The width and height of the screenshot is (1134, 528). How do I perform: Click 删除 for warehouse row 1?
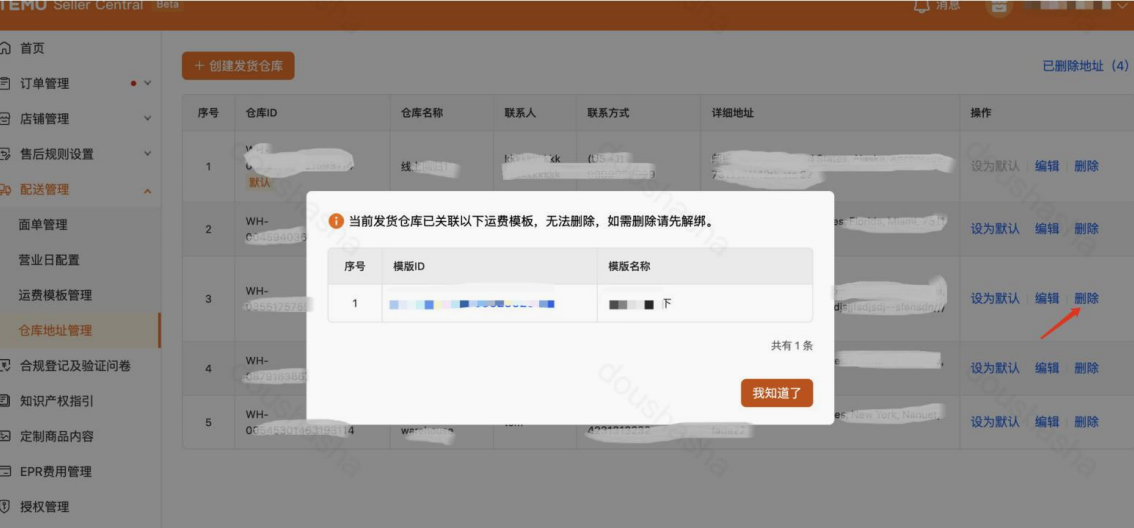pyautogui.click(x=1086, y=166)
